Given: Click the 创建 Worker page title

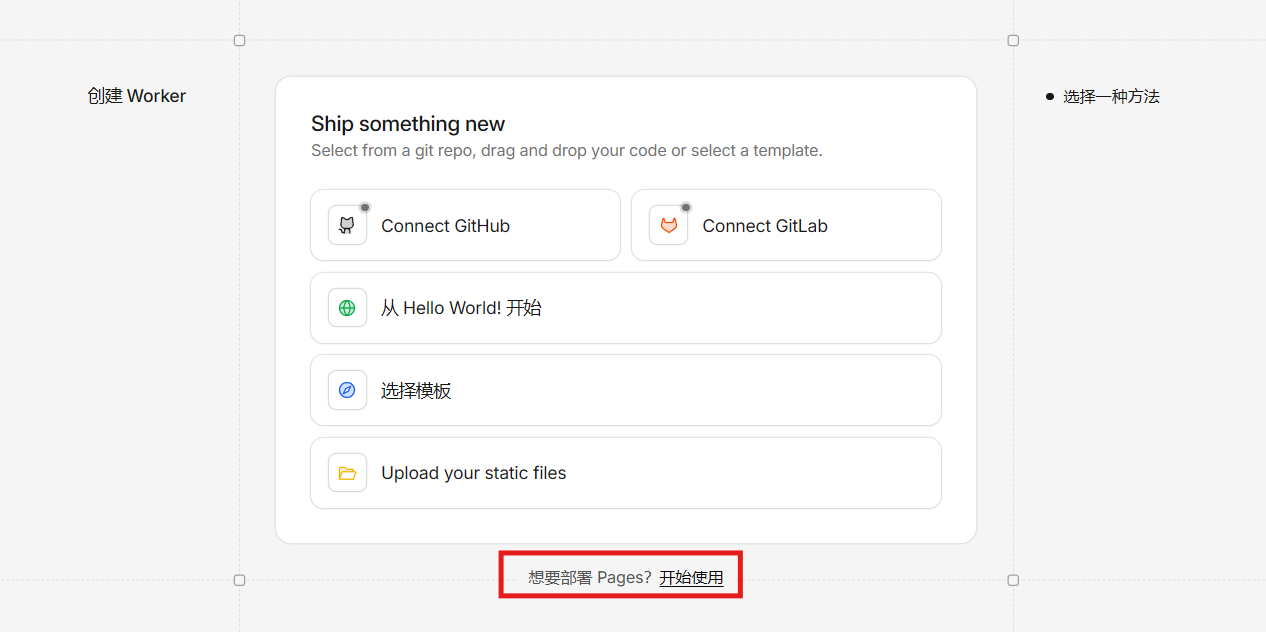Looking at the screenshot, I should [136, 96].
